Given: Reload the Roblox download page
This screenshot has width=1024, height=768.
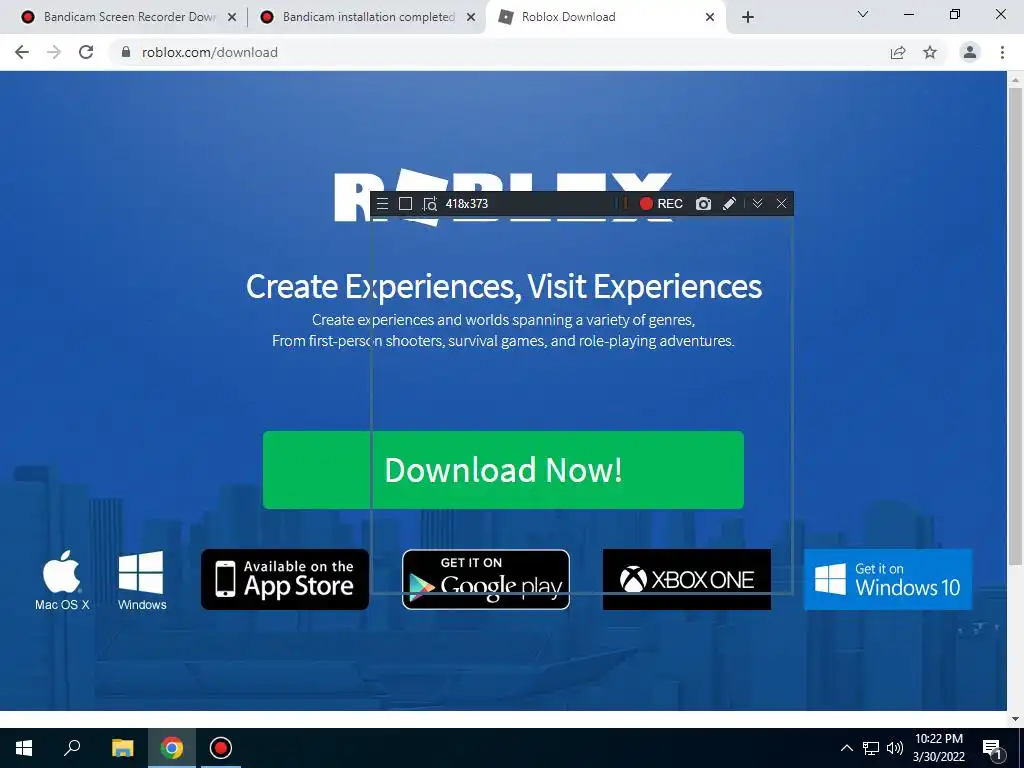Looking at the screenshot, I should click(x=86, y=52).
